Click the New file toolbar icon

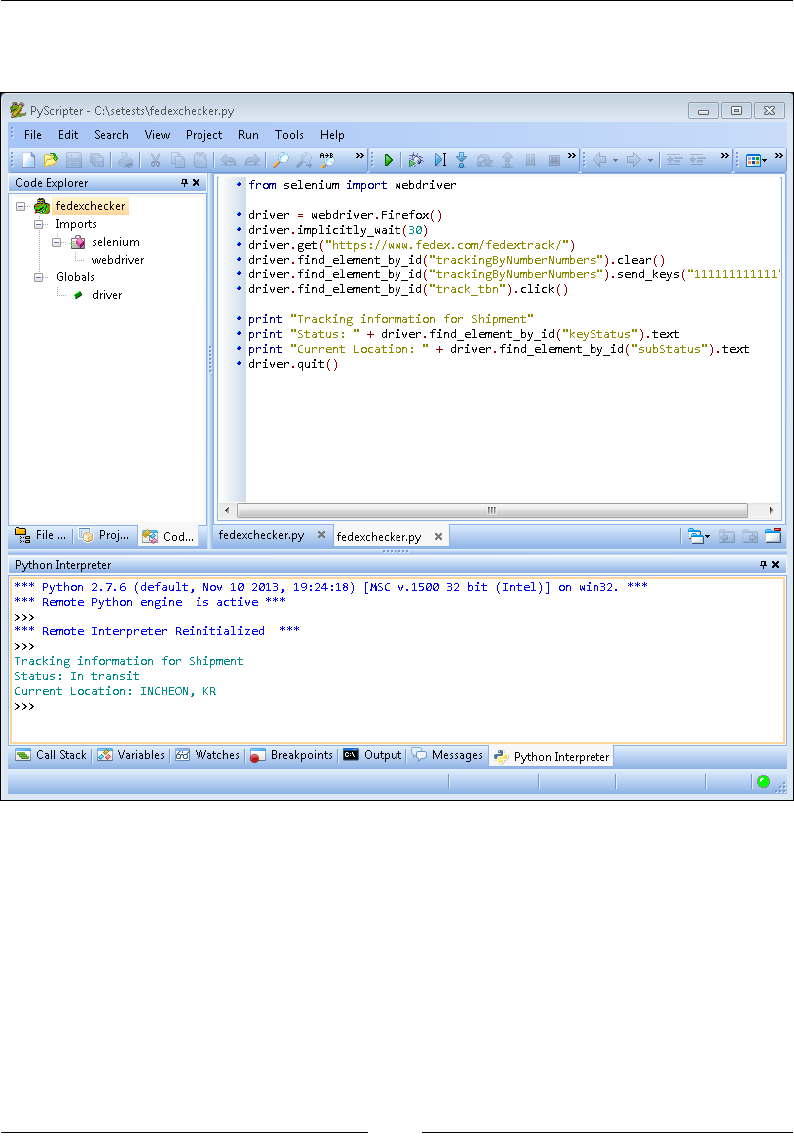pyautogui.click(x=28, y=160)
